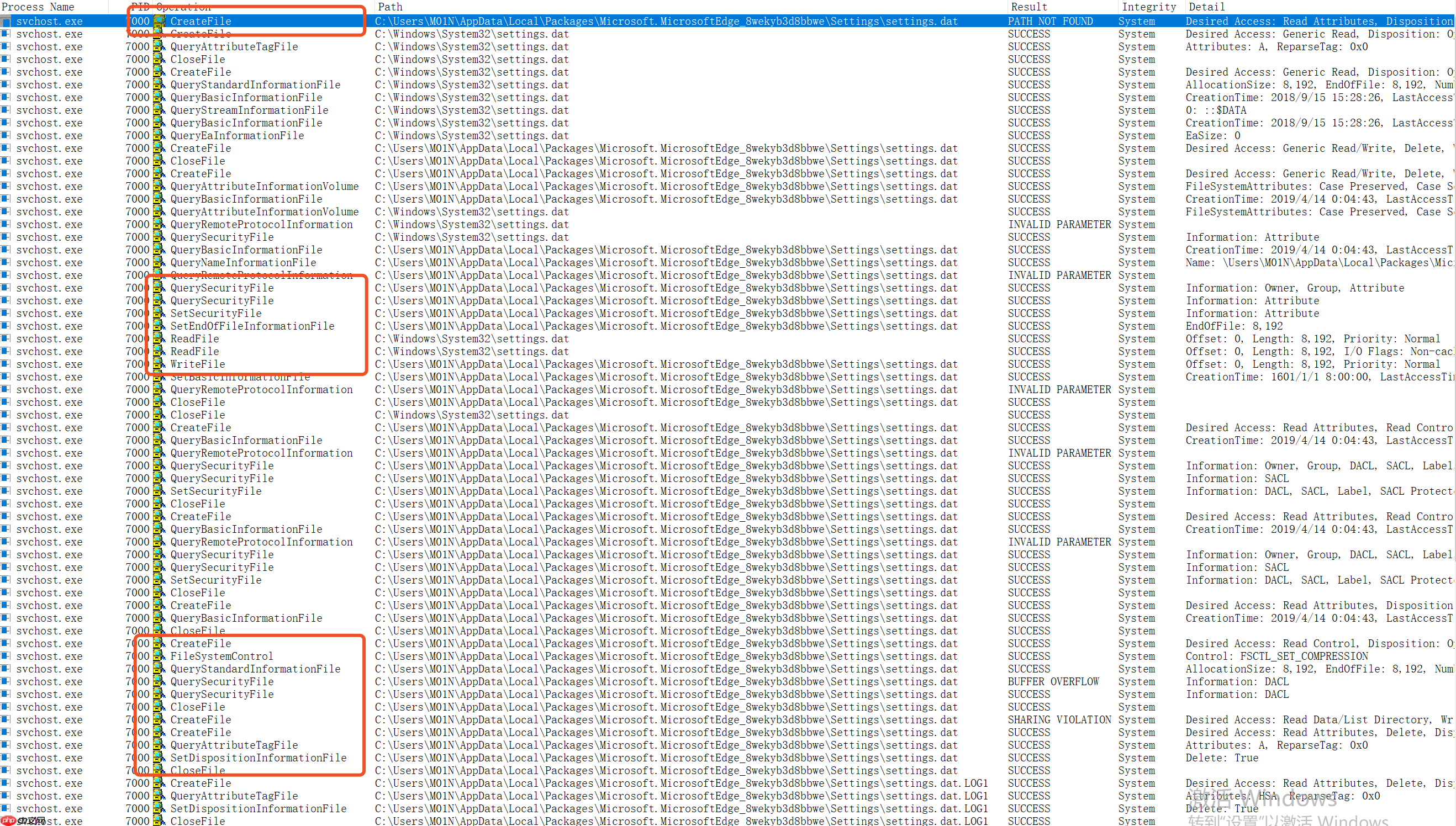Click file icon beside FileSystemControl operation
This screenshot has width=1456, height=826.
coord(159,656)
